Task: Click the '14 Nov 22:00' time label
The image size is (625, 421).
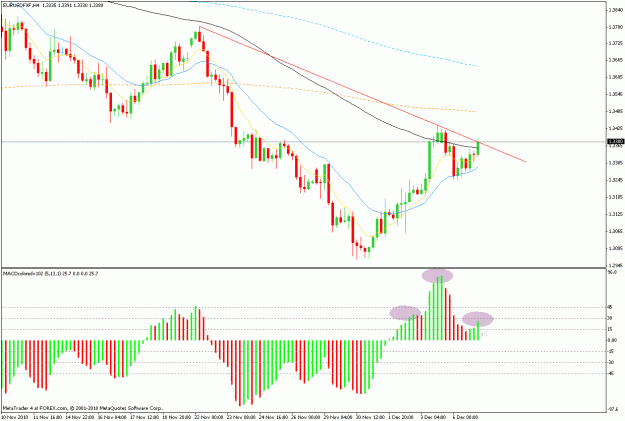Action: pyautogui.click(x=80, y=417)
